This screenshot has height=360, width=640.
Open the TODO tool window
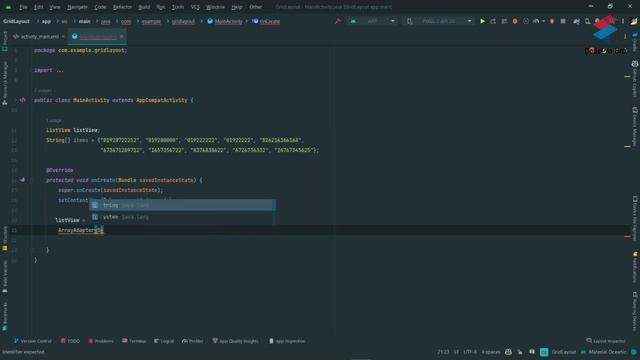[x=70, y=341]
